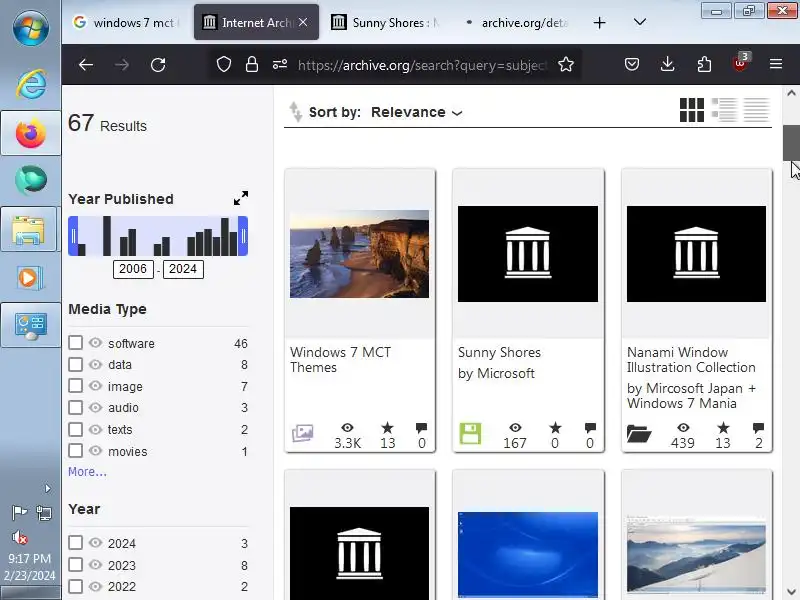Open the snowy mountain thumbnail

point(696,554)
